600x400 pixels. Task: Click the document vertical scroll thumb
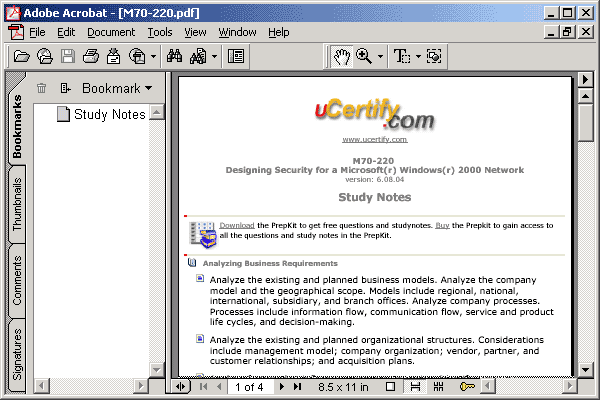[x=585, y=123]
